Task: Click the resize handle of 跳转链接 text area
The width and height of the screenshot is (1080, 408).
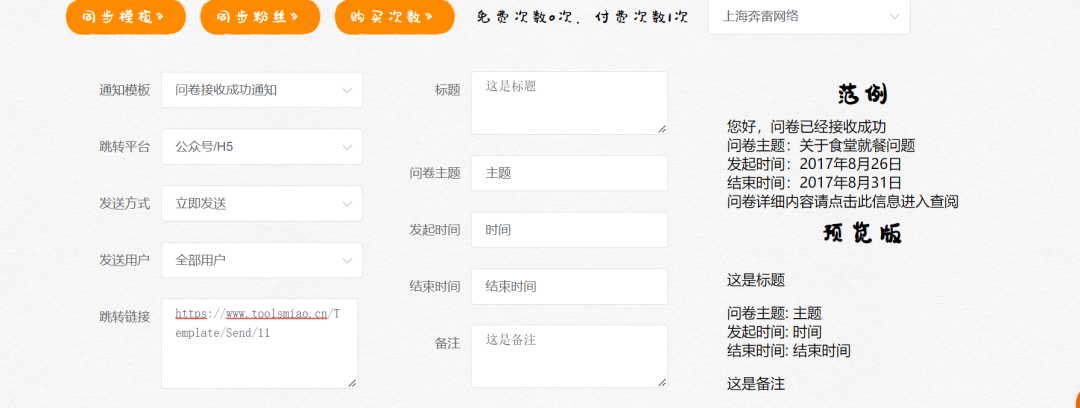Action: [x=353, y=382]
